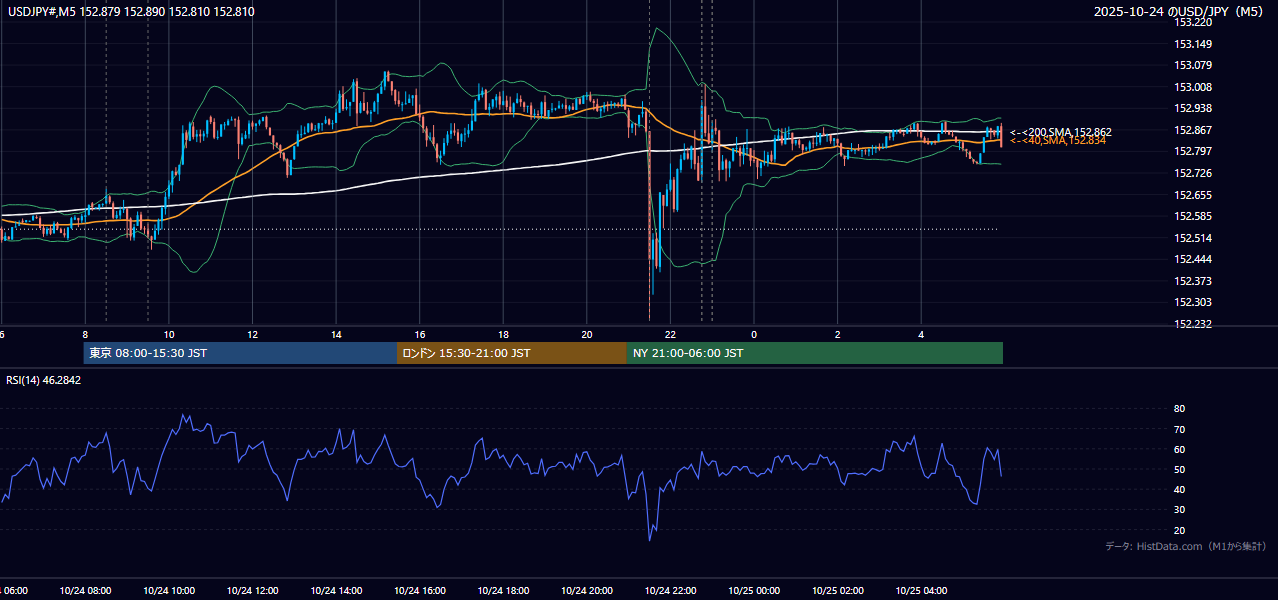Click price axis label 152.867
1278x600 pixels.
point(1192,130)
